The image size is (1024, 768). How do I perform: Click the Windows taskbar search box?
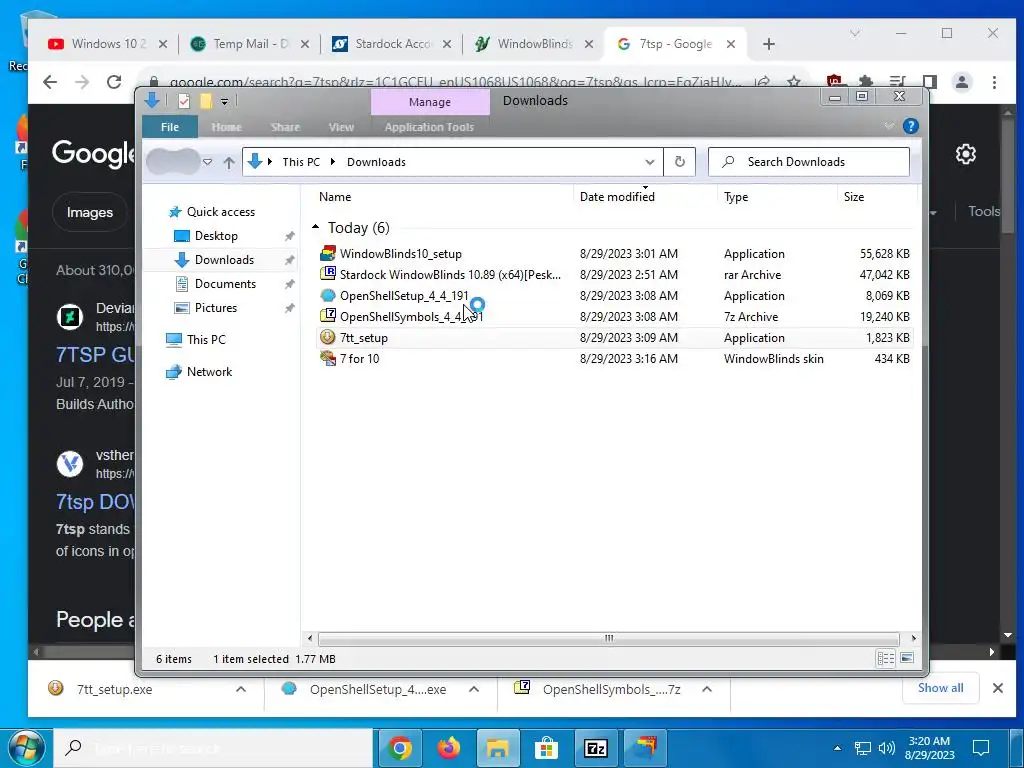[x=213, y=748]
